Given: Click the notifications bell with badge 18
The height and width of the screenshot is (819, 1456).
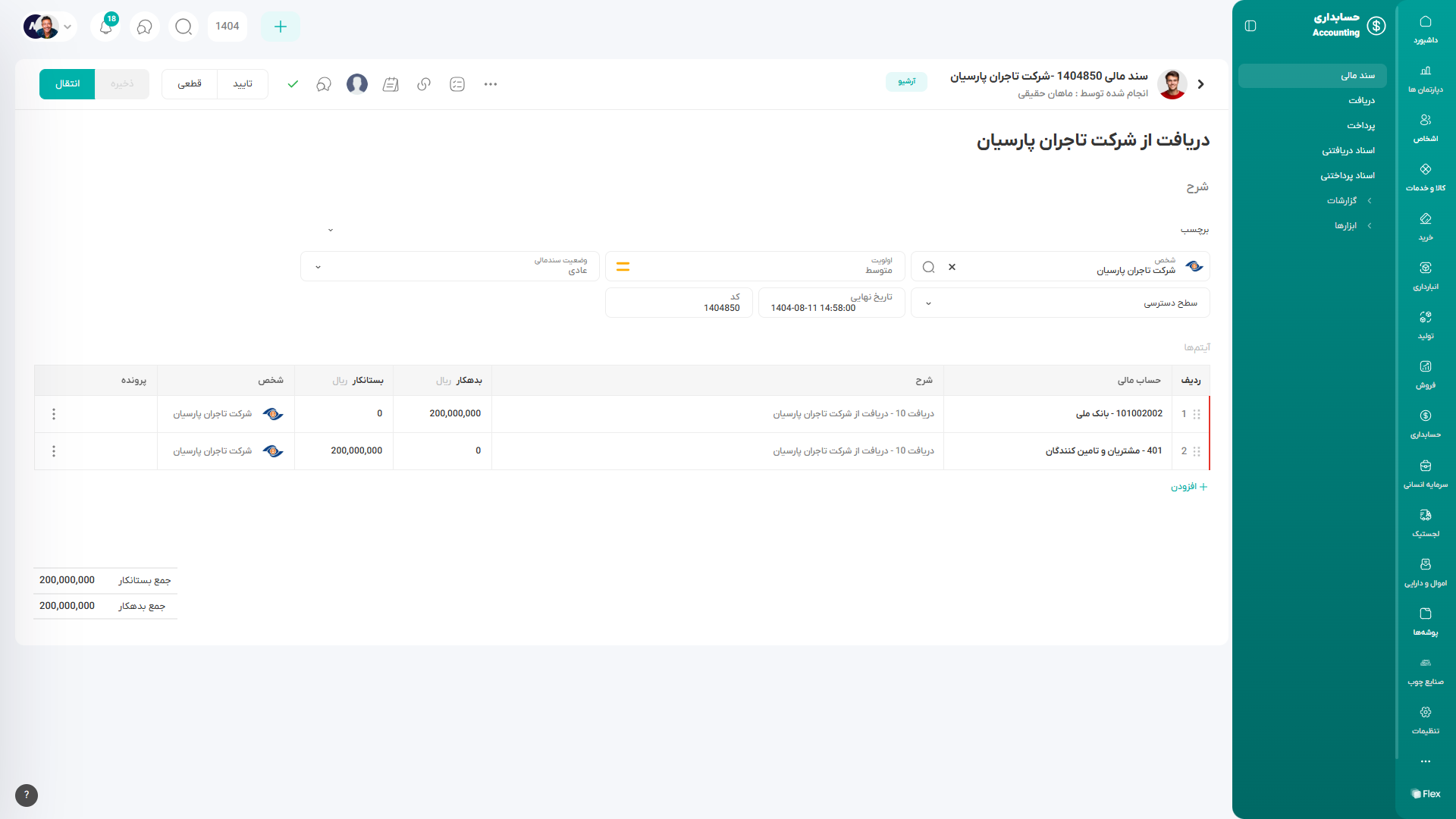Looking at the screenshot, I should [106, 27].
